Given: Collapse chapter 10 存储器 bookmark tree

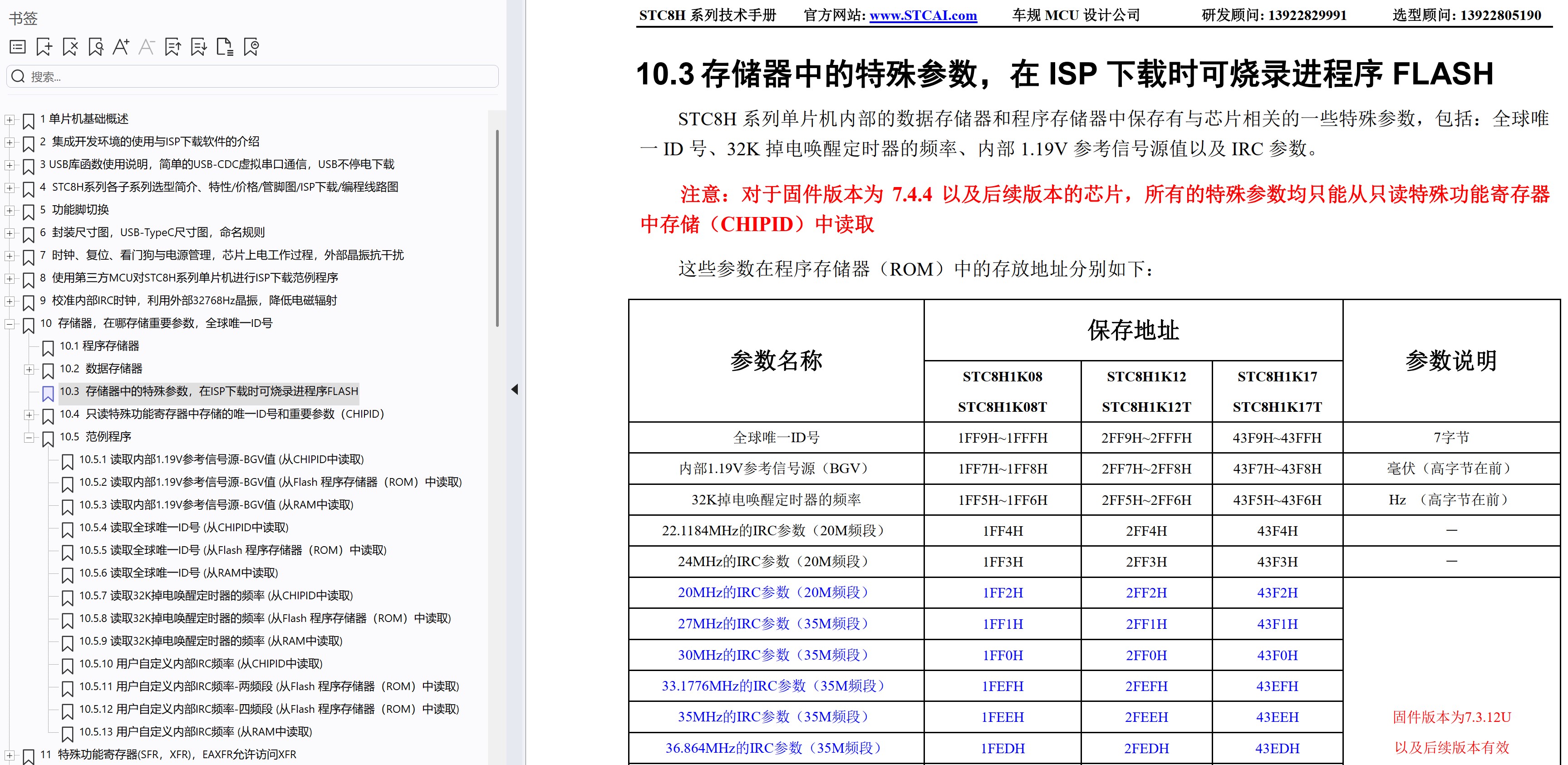Looking at the screenshot, I should [x=9, y=324].
